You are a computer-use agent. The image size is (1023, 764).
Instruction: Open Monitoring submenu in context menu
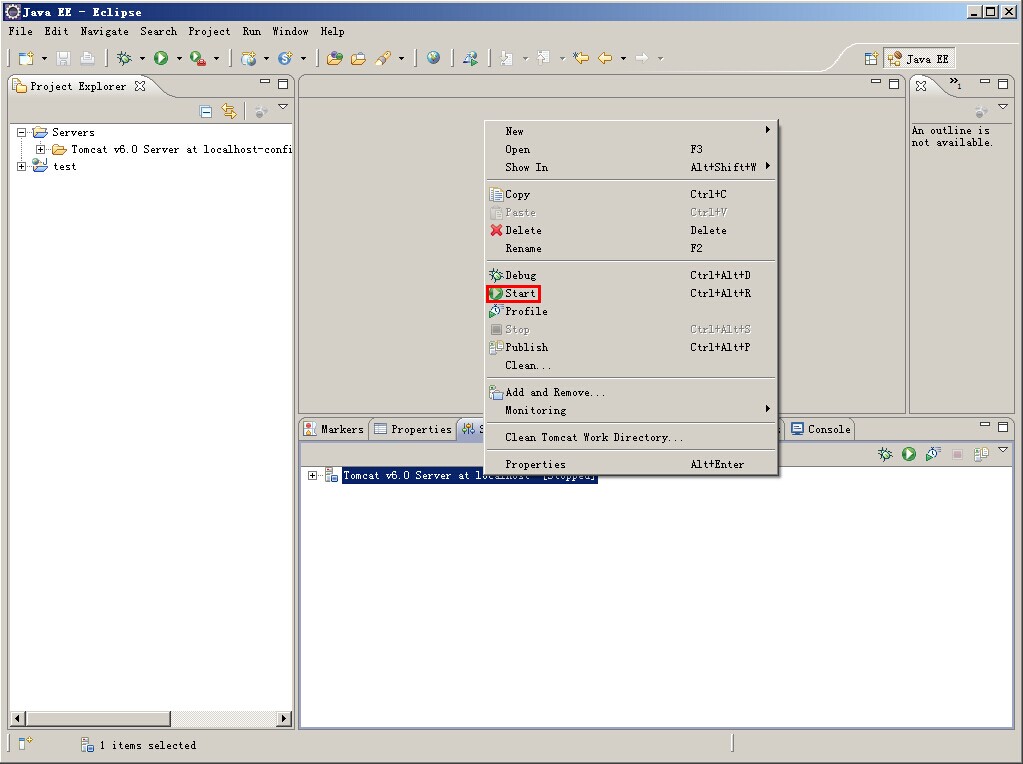pos(631,410)
